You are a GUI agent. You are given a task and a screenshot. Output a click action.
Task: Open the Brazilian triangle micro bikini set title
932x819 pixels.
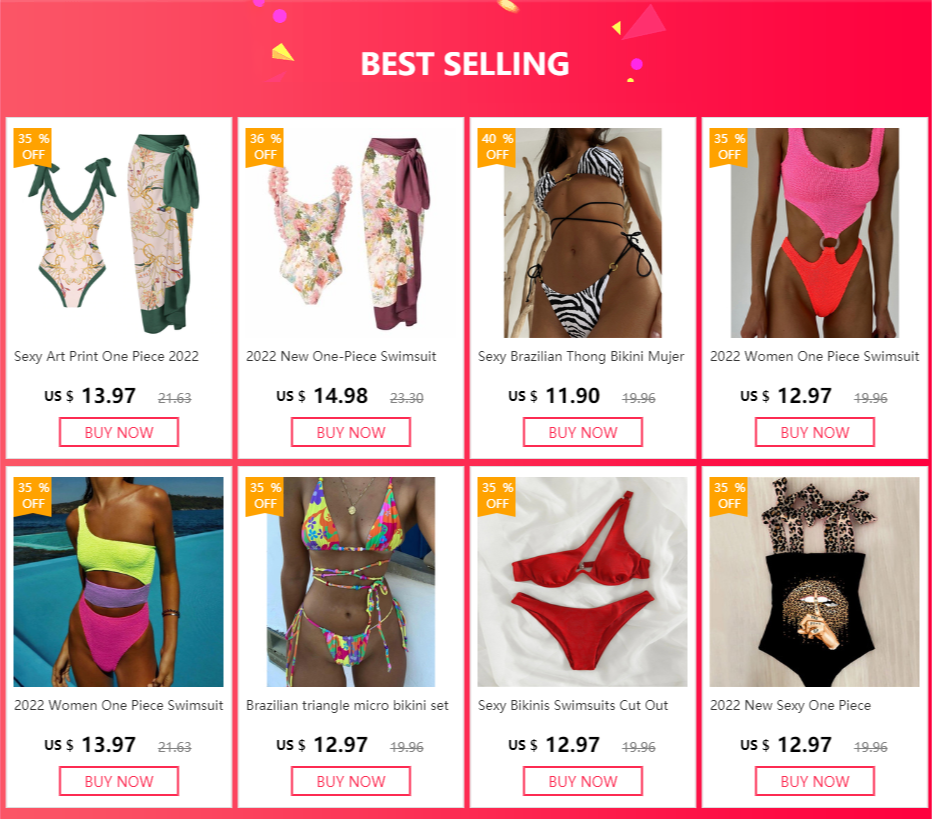pos(347,705)
